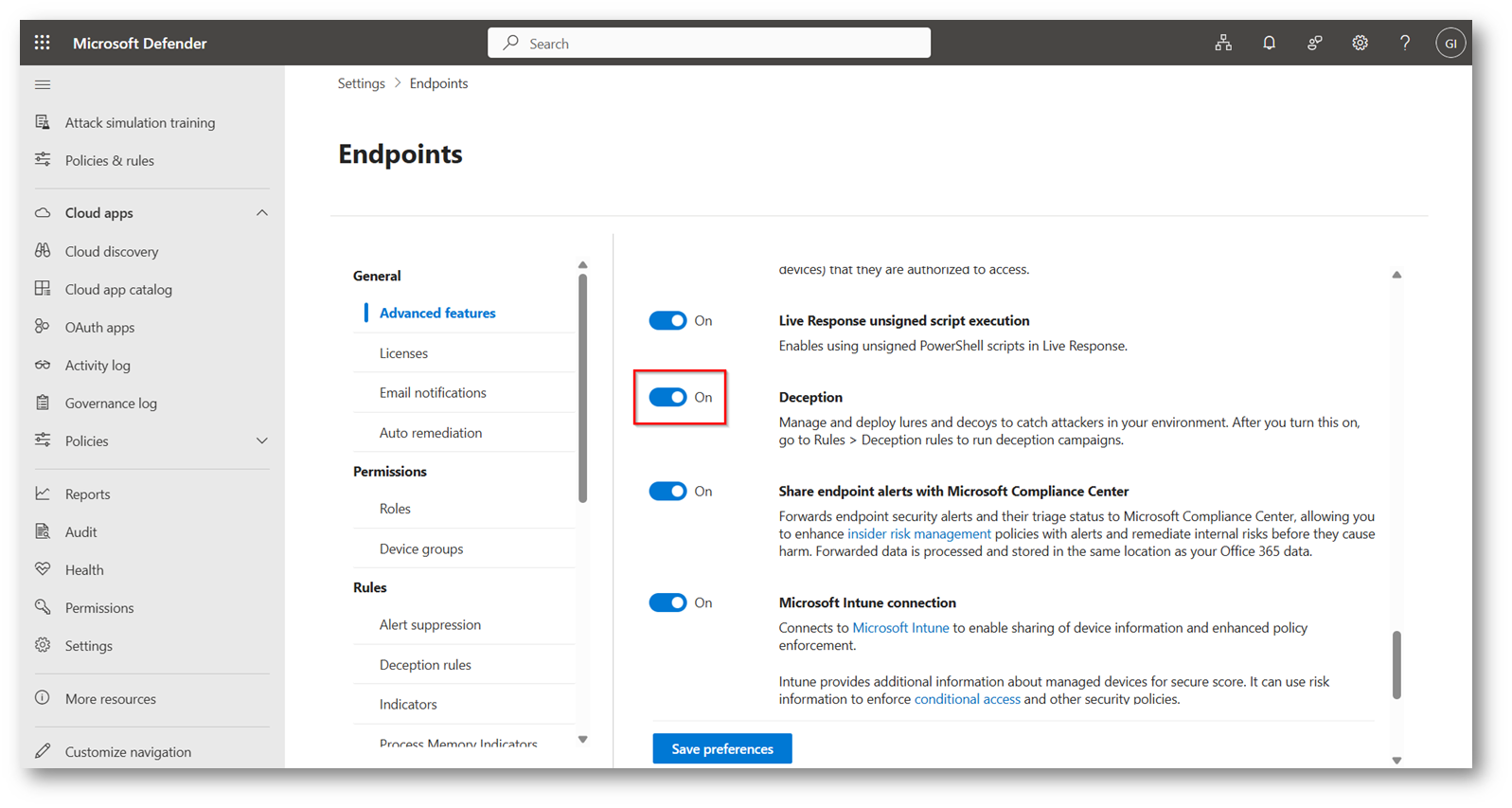The width and height of the screenshot is (1512, 808).
Task: Click the Attack simulation training icon
Action: coord(43,122)
